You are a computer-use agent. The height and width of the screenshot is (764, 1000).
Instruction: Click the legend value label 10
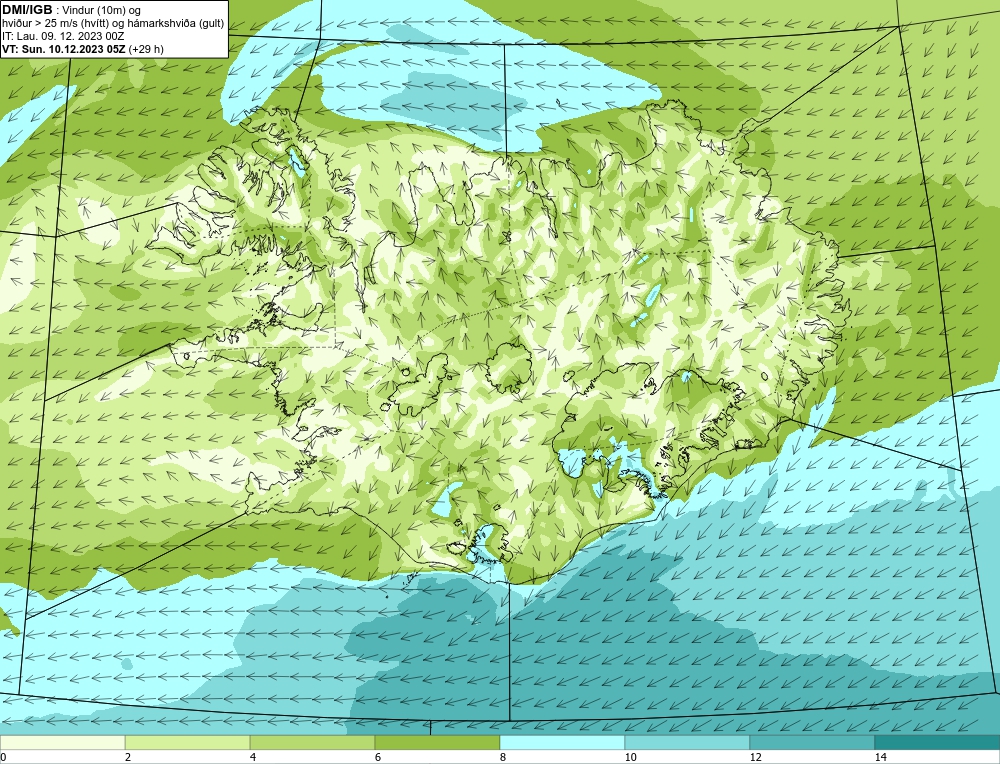630,757
